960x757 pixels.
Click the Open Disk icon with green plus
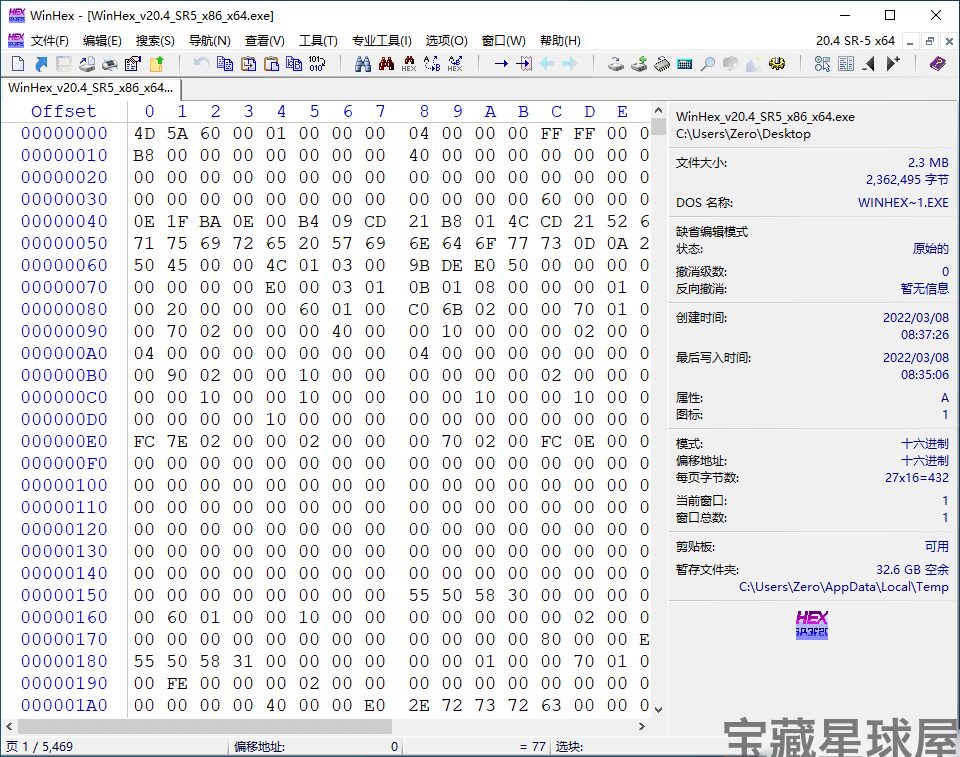pyautogui.click(x=639, y=64)
